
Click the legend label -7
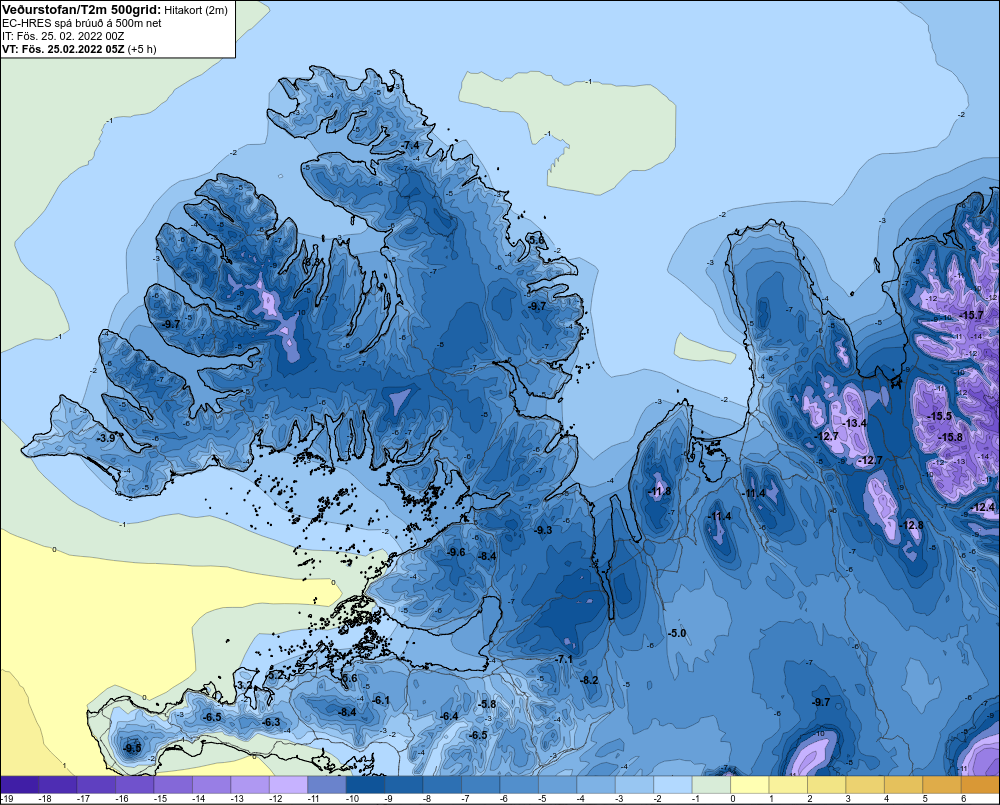466,799
